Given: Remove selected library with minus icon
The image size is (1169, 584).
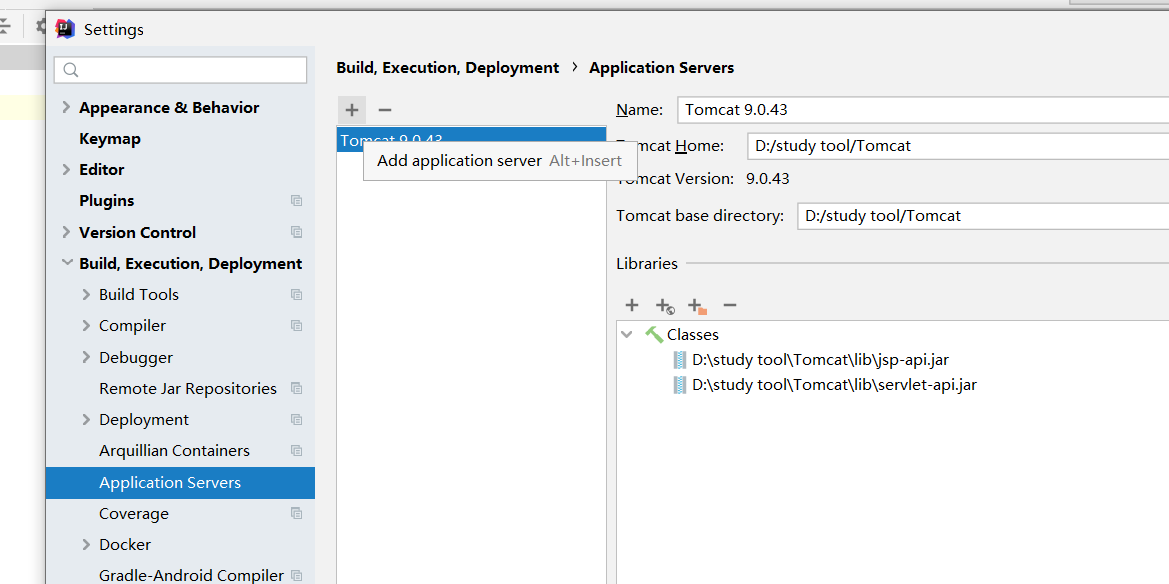Looking at the screenshot, I should pyautogui.click(x=730, y=305).
